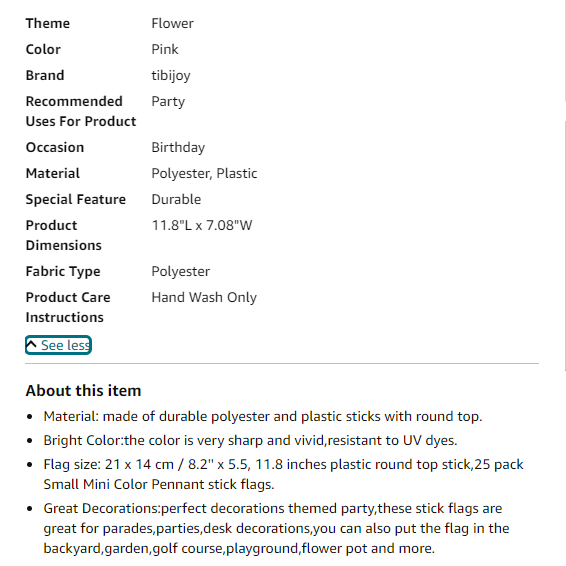Click the Color value Pink

tap(165, 49)
